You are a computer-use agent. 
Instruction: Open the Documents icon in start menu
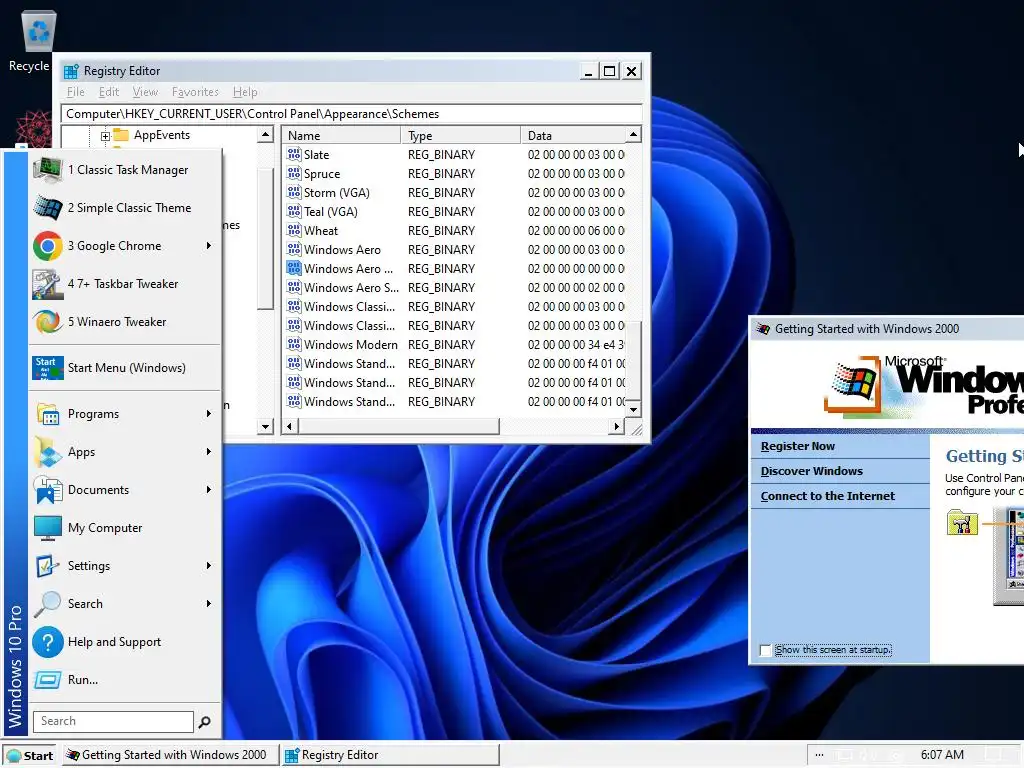pos(48,490)
